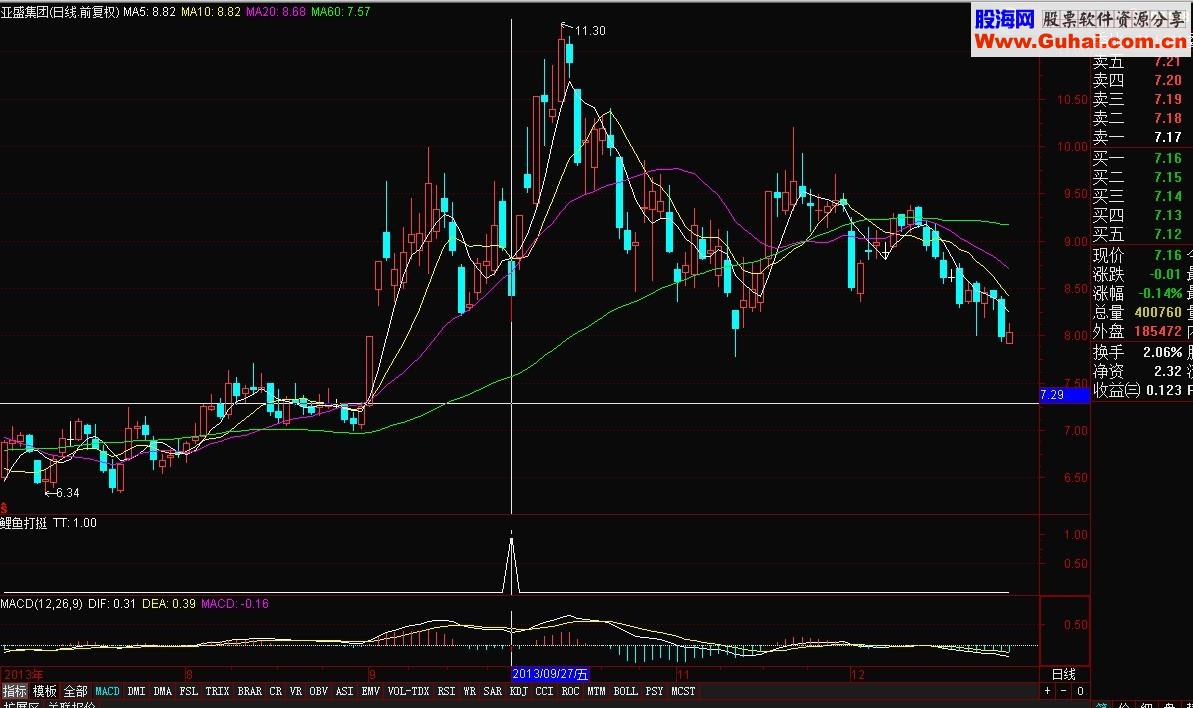Open the 指标 indicator tab

pyautogui.click(x=14, y=691)
